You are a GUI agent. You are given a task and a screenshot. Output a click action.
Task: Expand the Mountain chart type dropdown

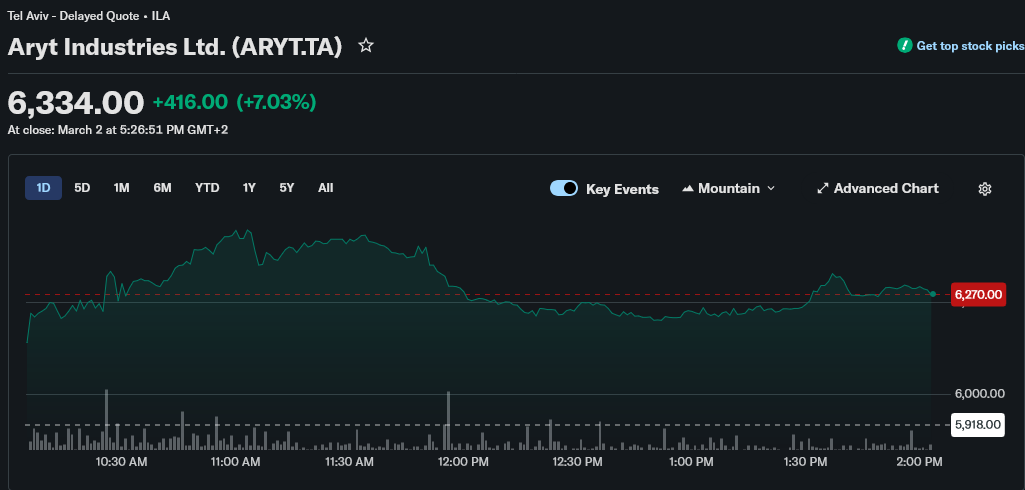click(x=771, y=189)
